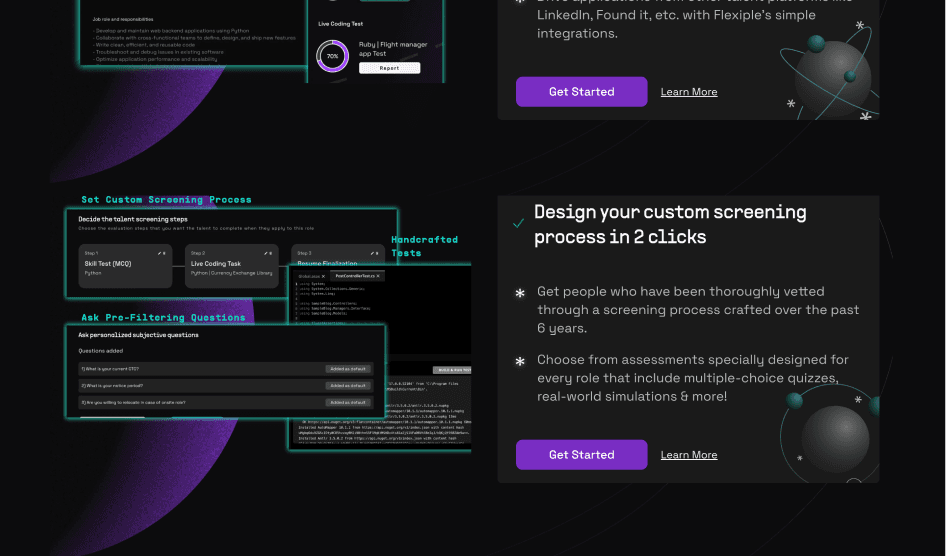Click the 'Handcrafted Tests' label

(x=424, y=246)
